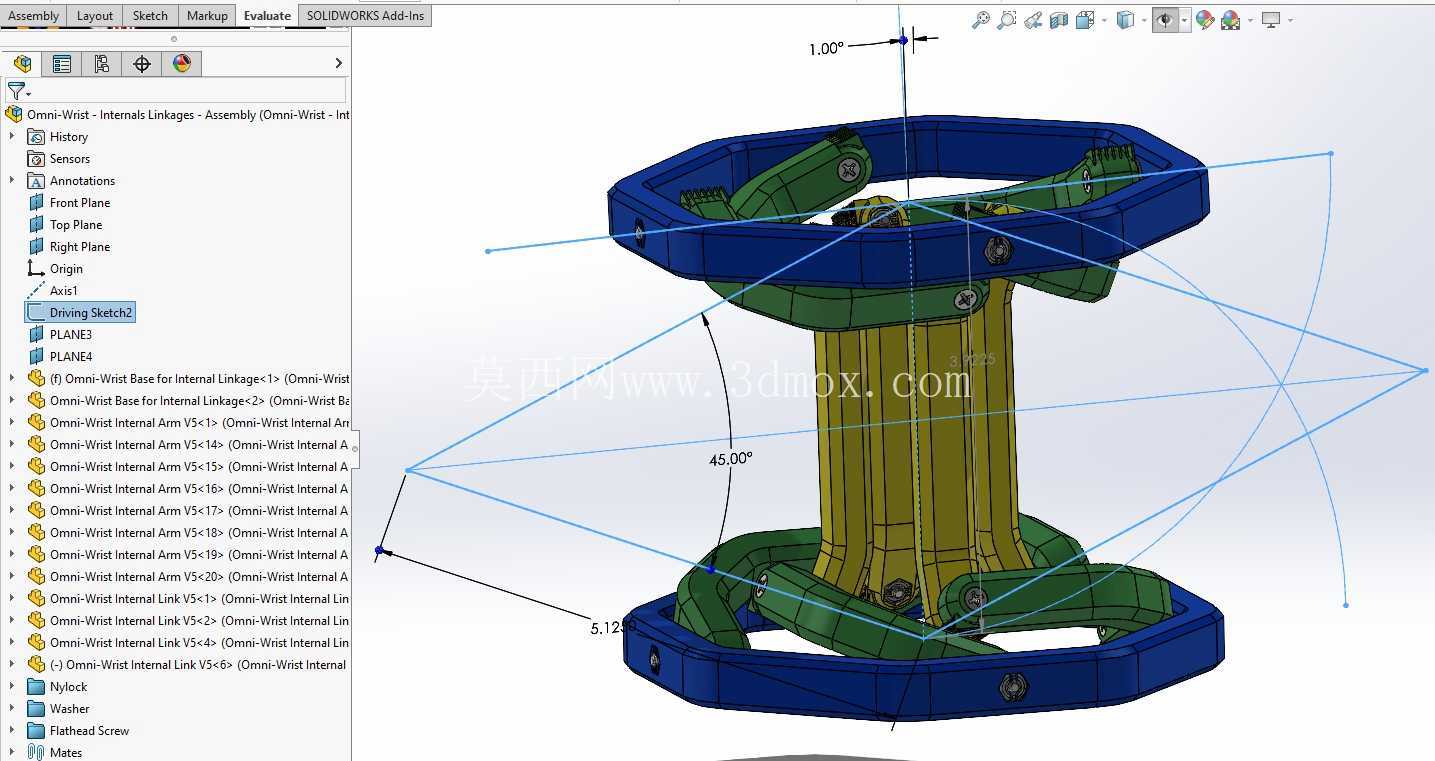This screenshot has width=1435, height=761.
Task: Open View Settings monitor icon
Action: click(1271, 20)
